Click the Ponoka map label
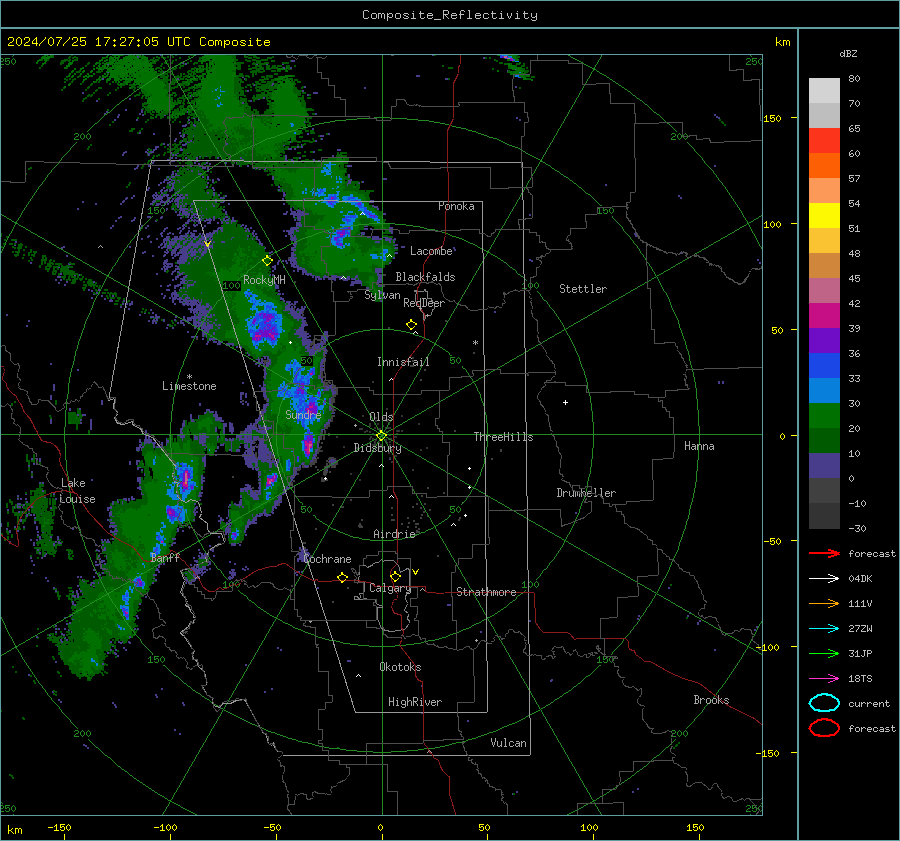The image size is (900, 841). point(456,206)
